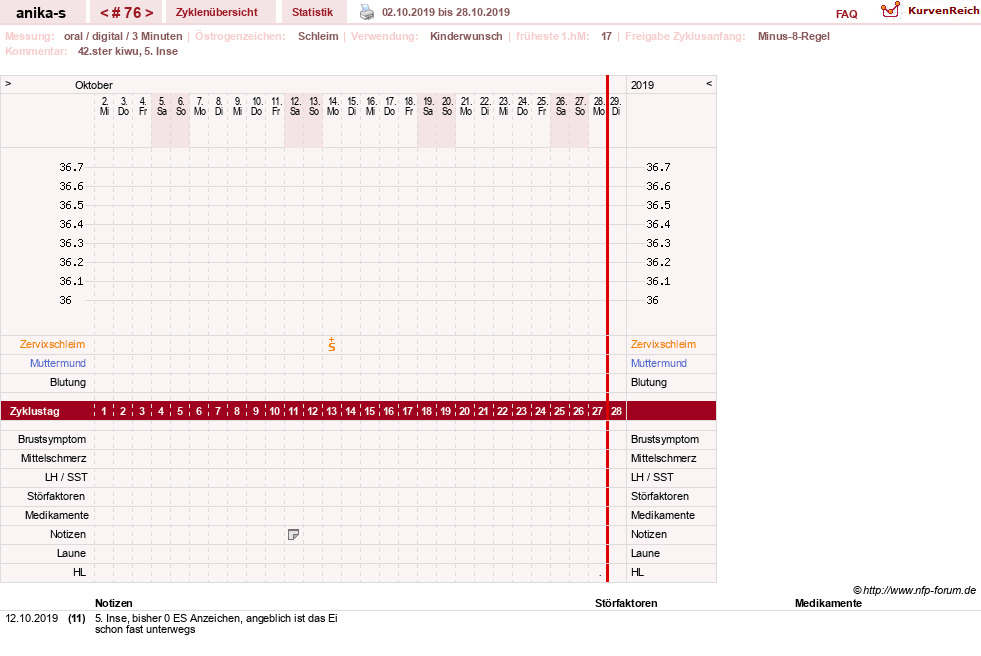The image size is (981, 656).
Task: Click the left Muttermund row label
Action: [x=58, y=363]
